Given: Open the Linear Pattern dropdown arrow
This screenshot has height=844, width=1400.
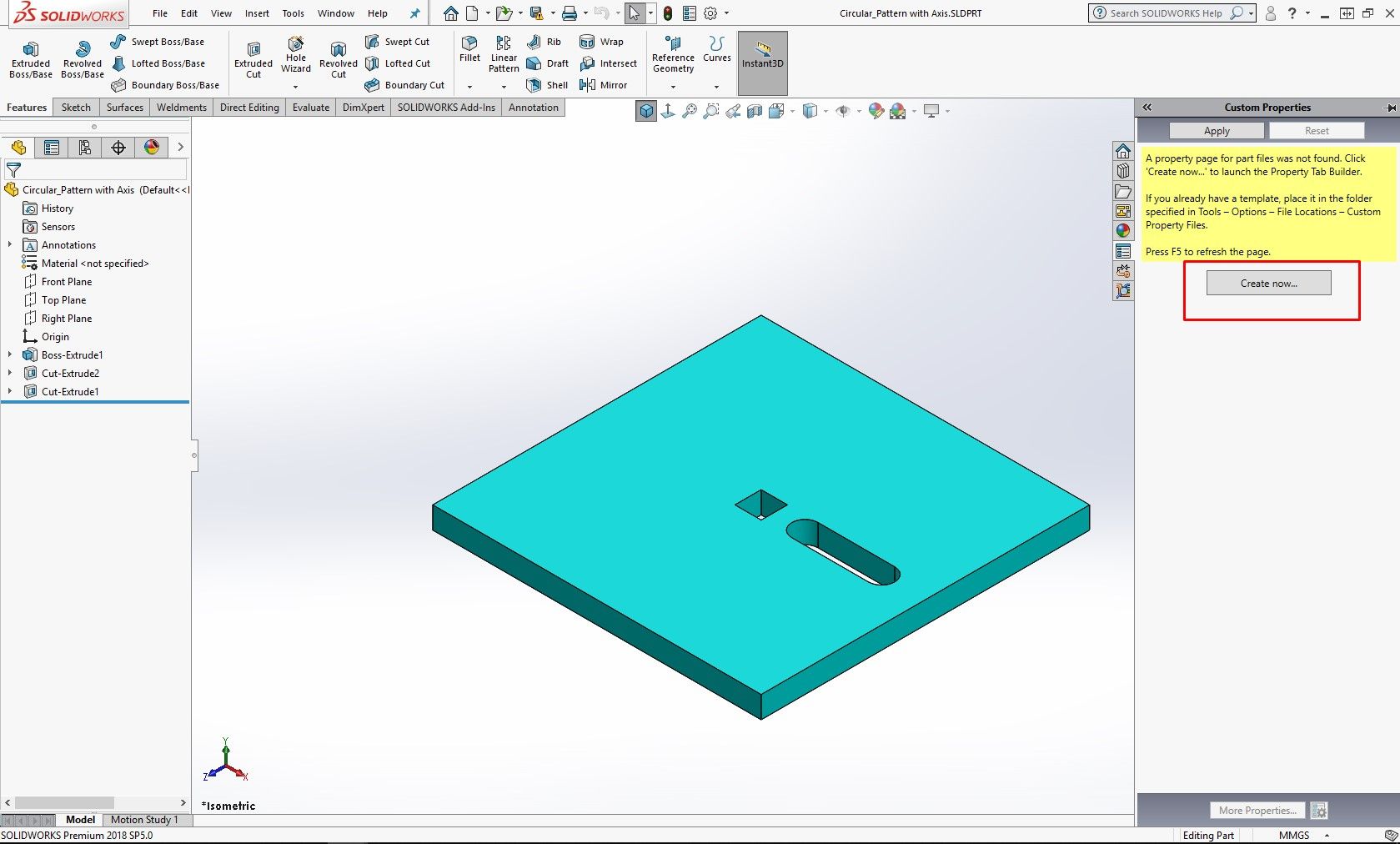Looking at the screenshot, I should tap(504, 87).
